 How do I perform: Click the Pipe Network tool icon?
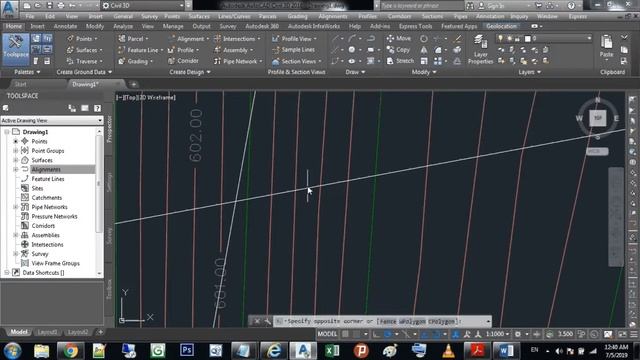click(x=218, y=61)
